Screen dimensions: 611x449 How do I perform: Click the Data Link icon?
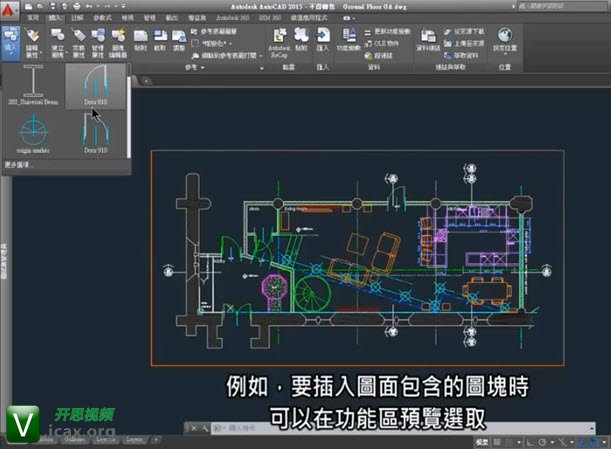click(x=428, y=40)
